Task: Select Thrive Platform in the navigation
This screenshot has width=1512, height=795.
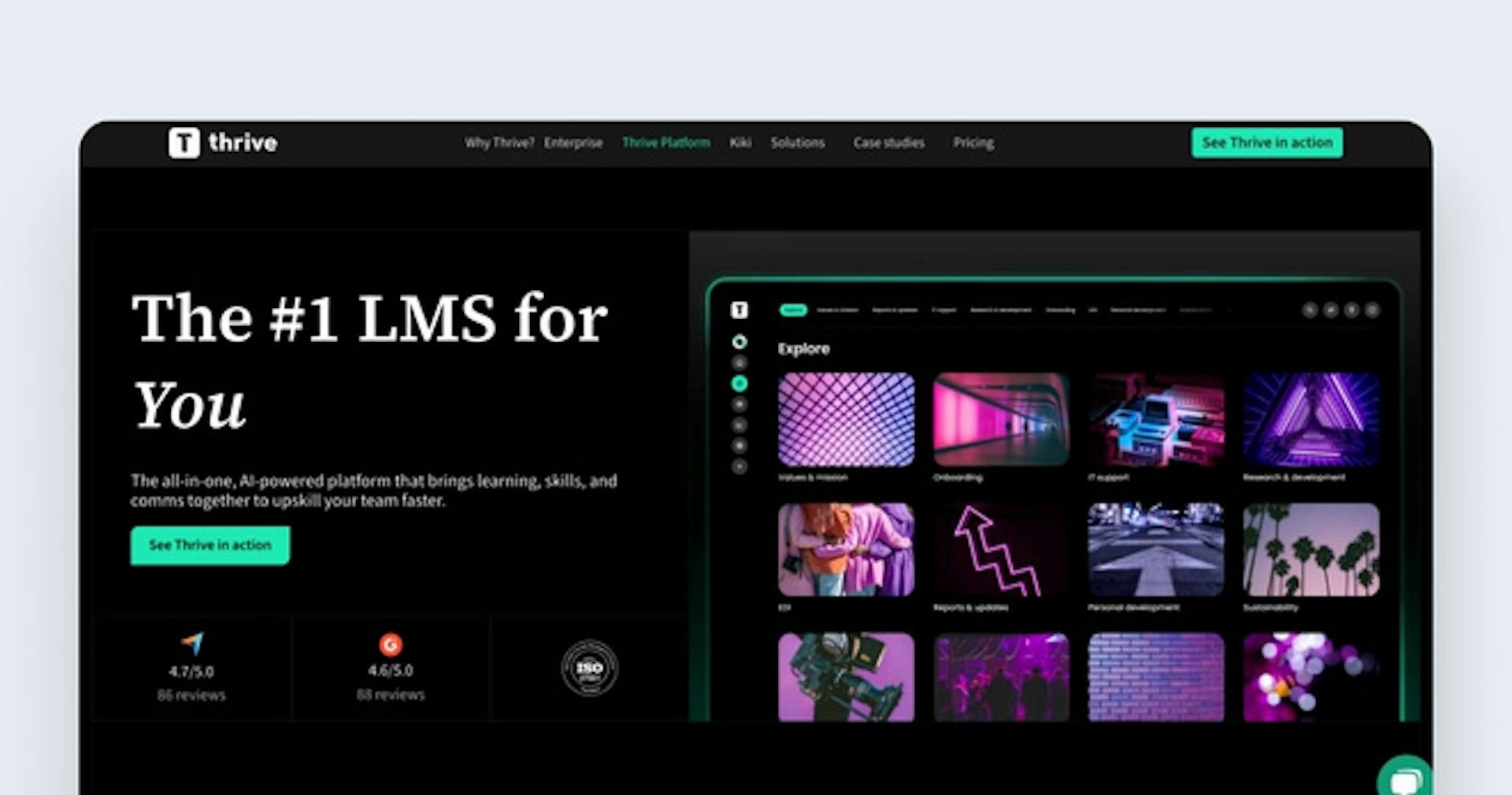Action: tap(666, 143)
